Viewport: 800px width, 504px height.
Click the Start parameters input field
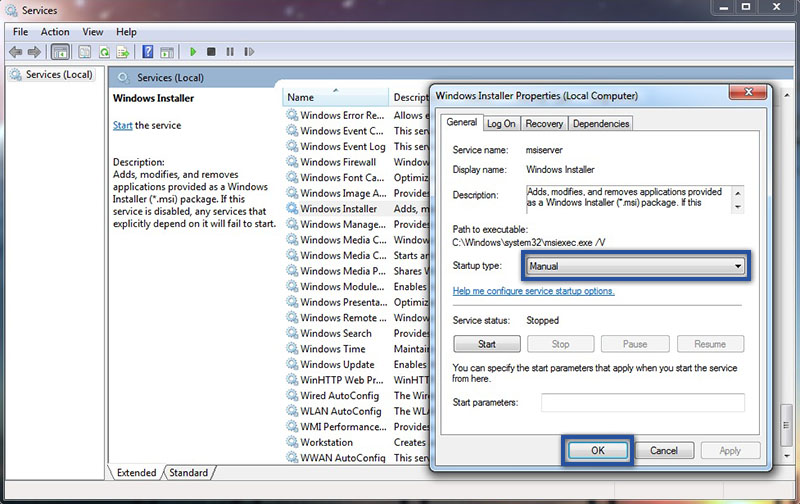(643, 402)
